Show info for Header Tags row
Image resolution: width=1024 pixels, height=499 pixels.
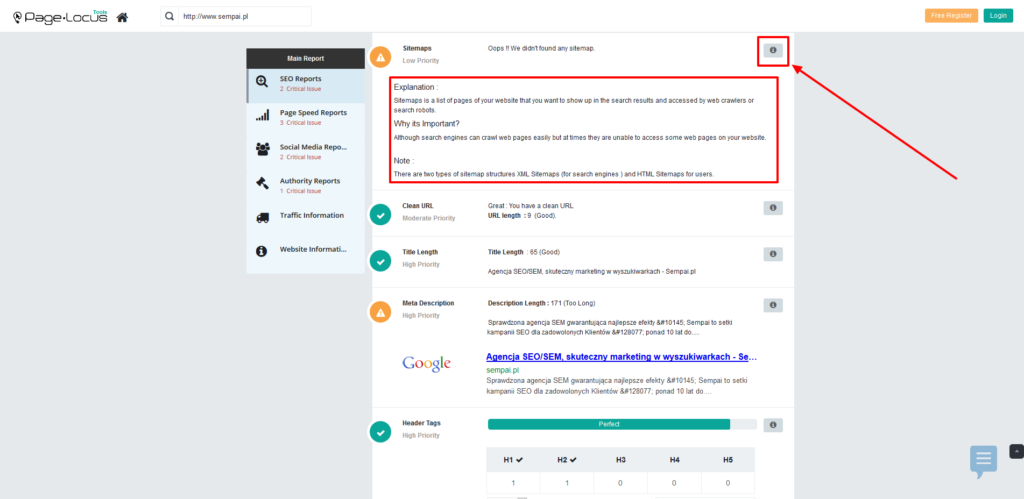tap(773, 425)
